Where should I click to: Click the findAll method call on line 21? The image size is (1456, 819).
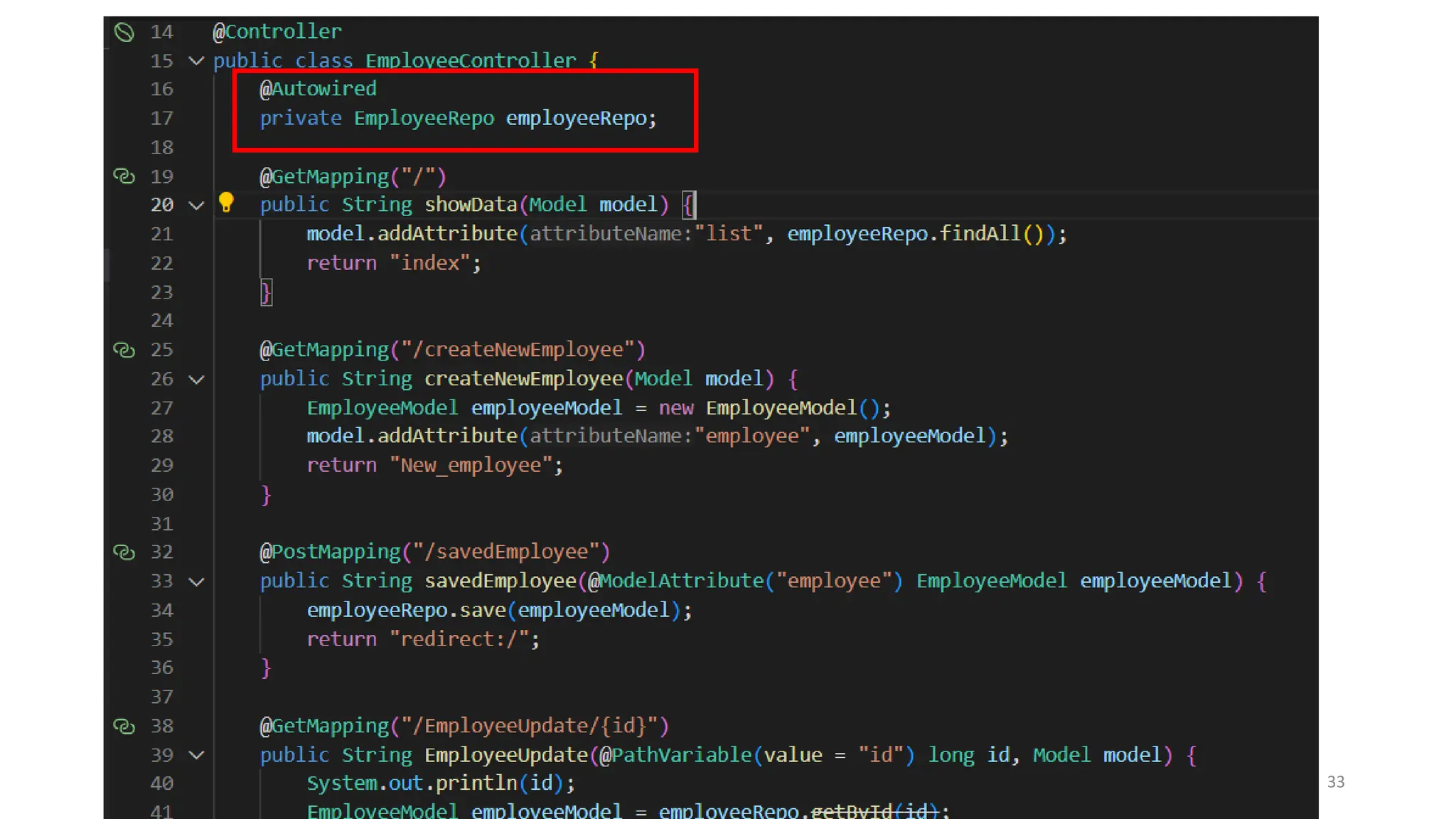point(980,234)
